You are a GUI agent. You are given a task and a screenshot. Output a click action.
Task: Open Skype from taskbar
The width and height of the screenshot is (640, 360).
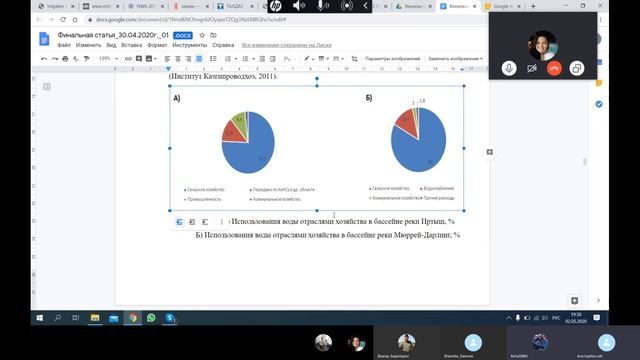(x=170, y=318)
